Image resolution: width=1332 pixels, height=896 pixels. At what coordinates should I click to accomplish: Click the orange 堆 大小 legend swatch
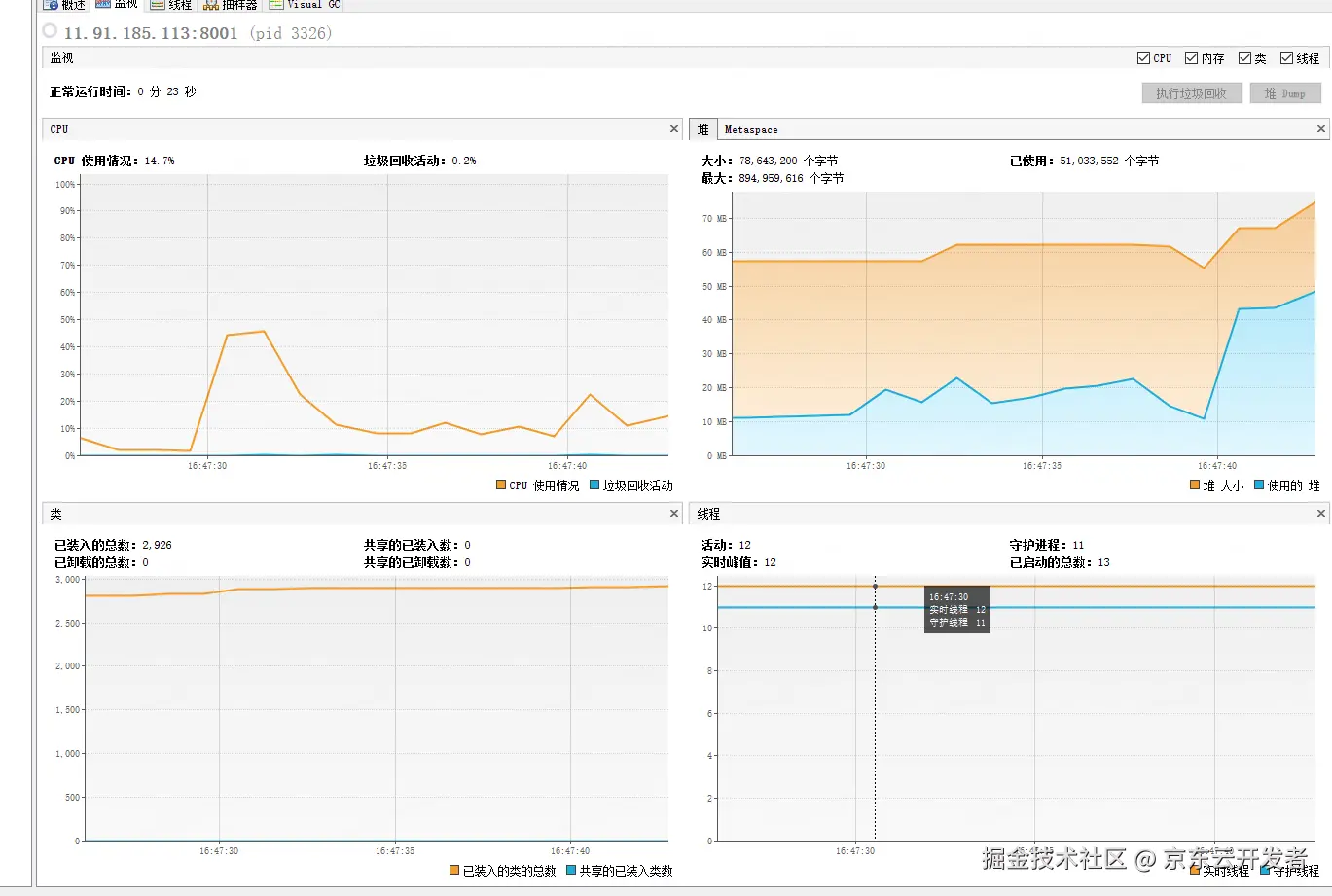tap(1195, 484)
